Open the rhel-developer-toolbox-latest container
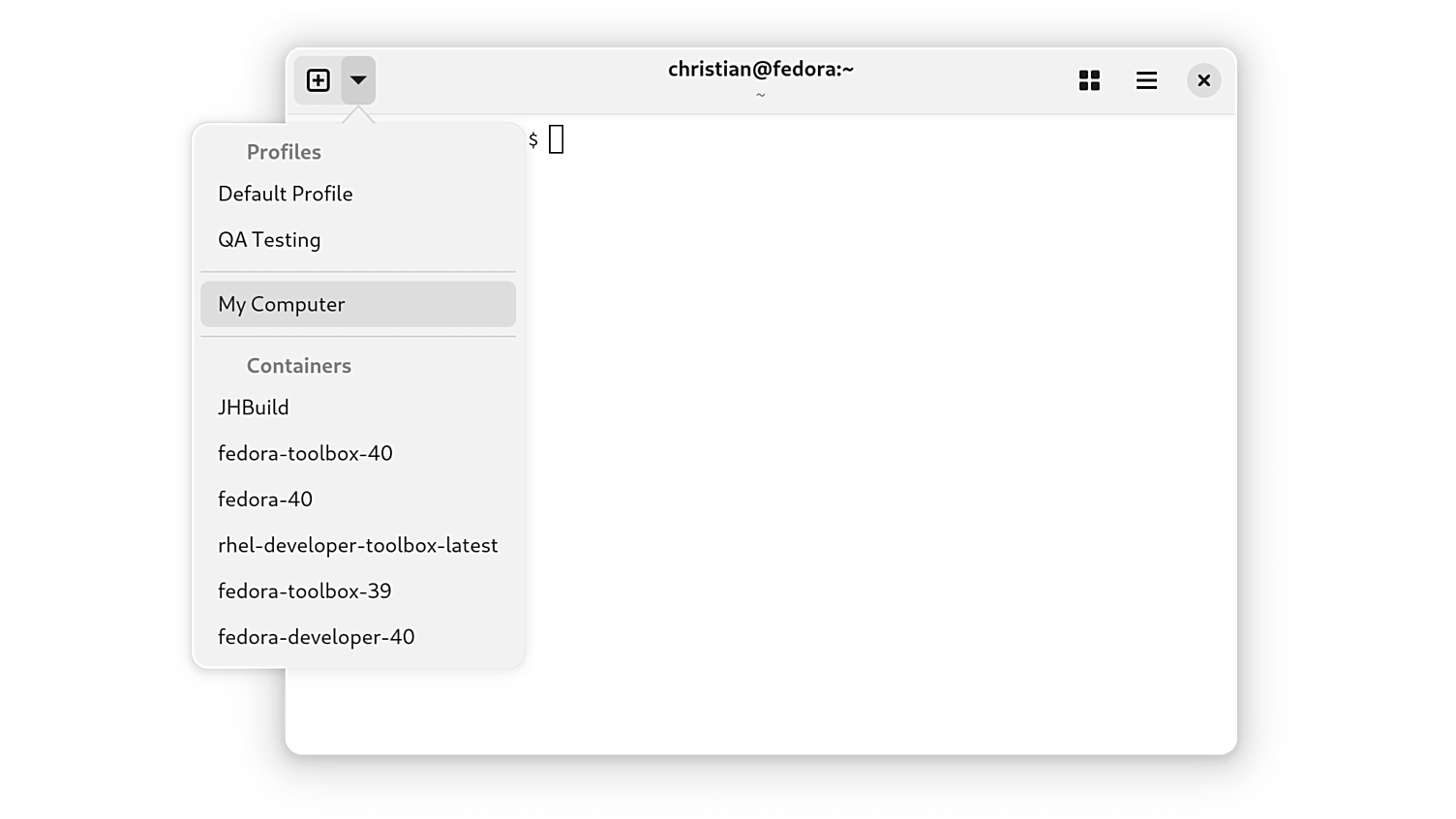The image size is (1456, 819). tap(358, 545)
